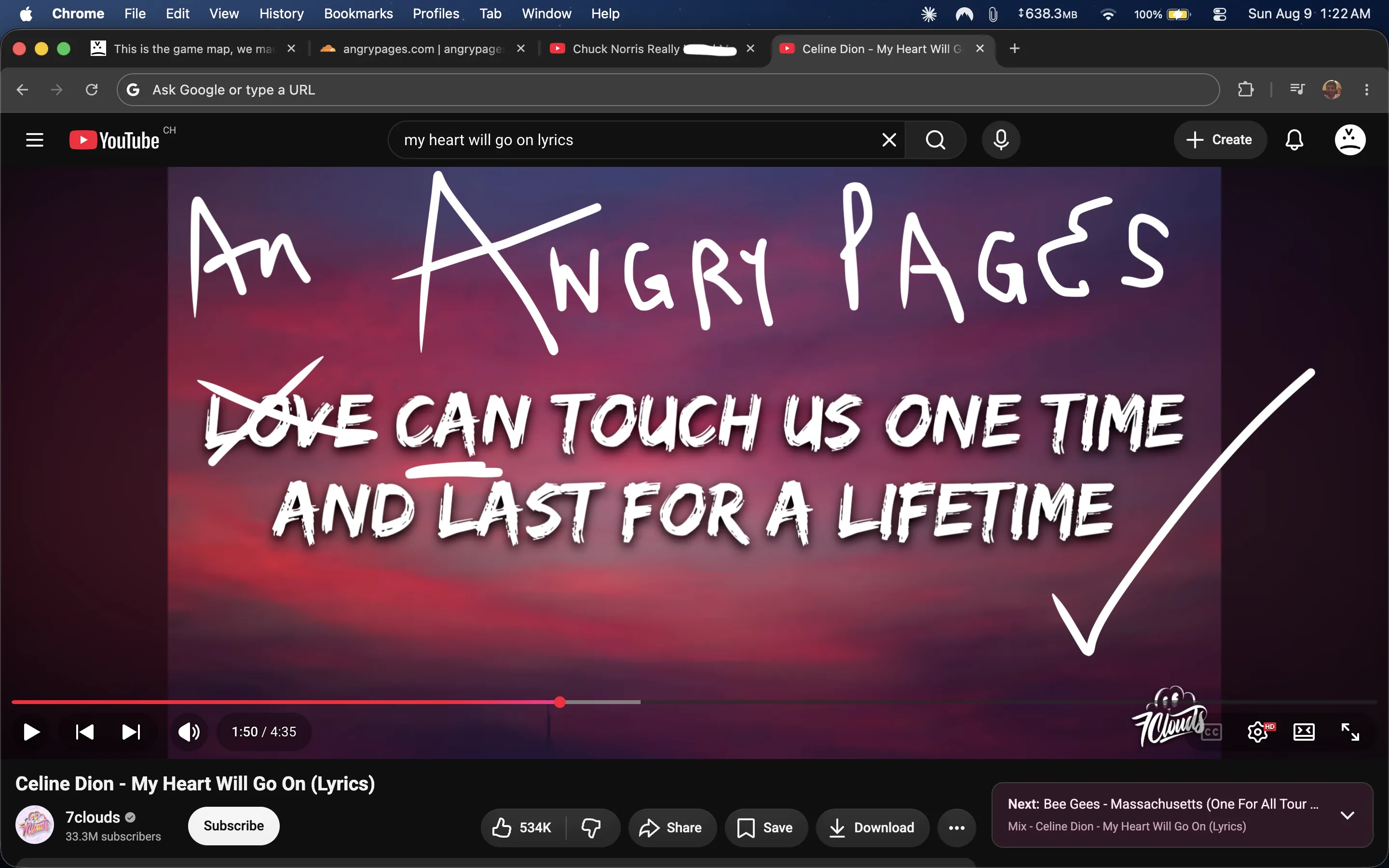Skip to the previous video
1389x868 pixels.
coord(85,732)
